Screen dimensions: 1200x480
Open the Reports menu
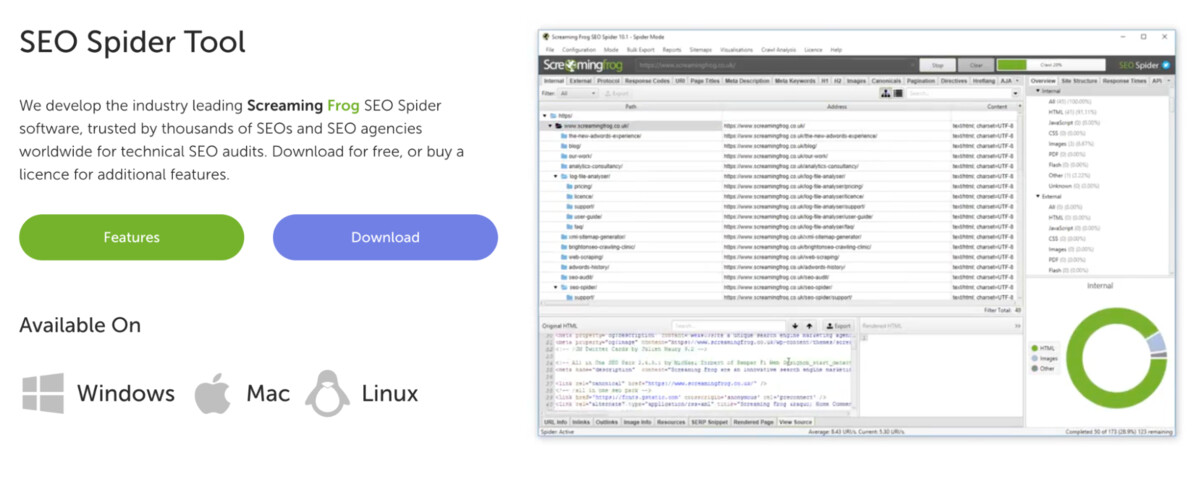[672, 50]
